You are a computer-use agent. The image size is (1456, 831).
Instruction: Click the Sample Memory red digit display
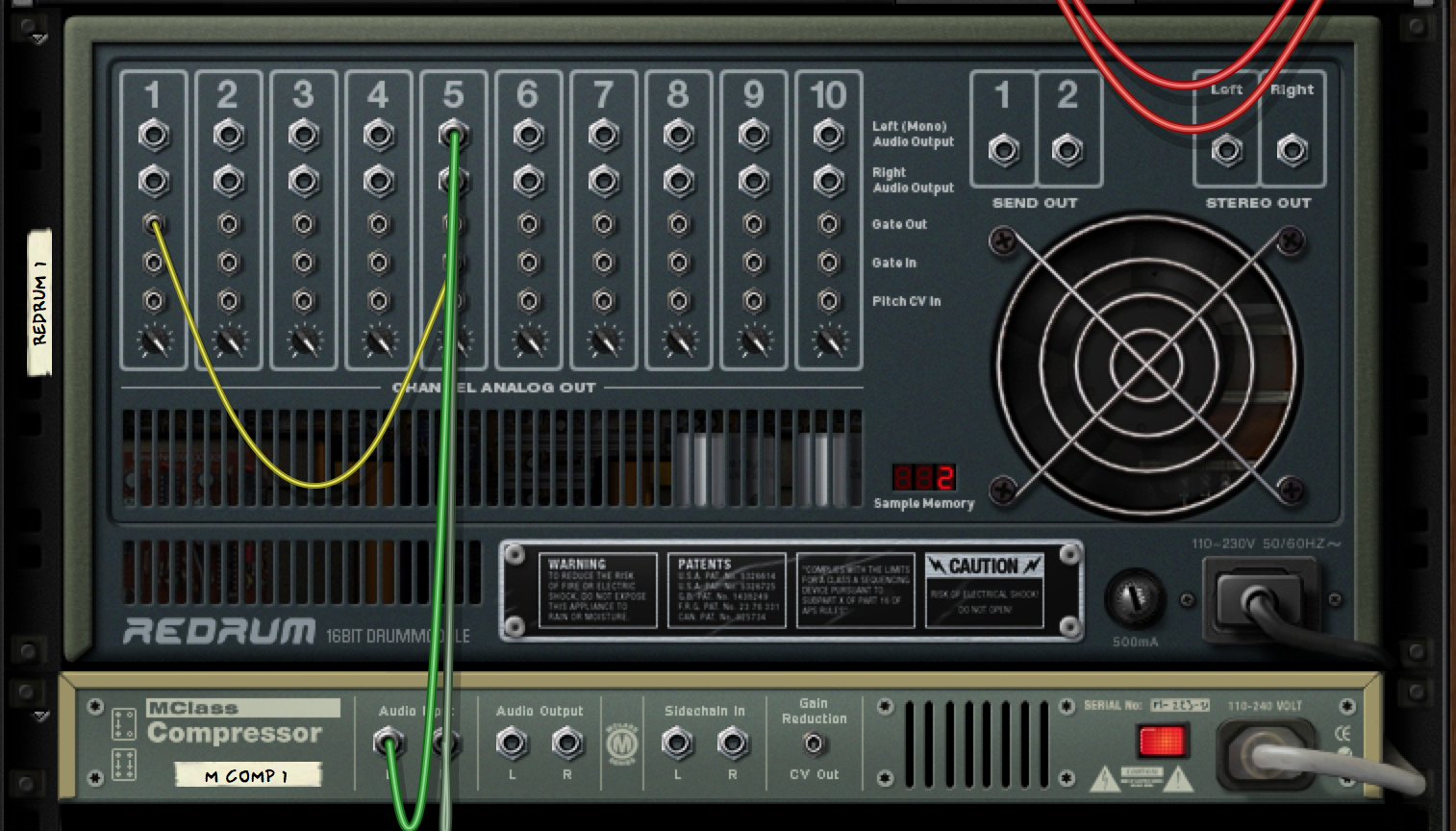pyautogui.click(x=924, y=477)
